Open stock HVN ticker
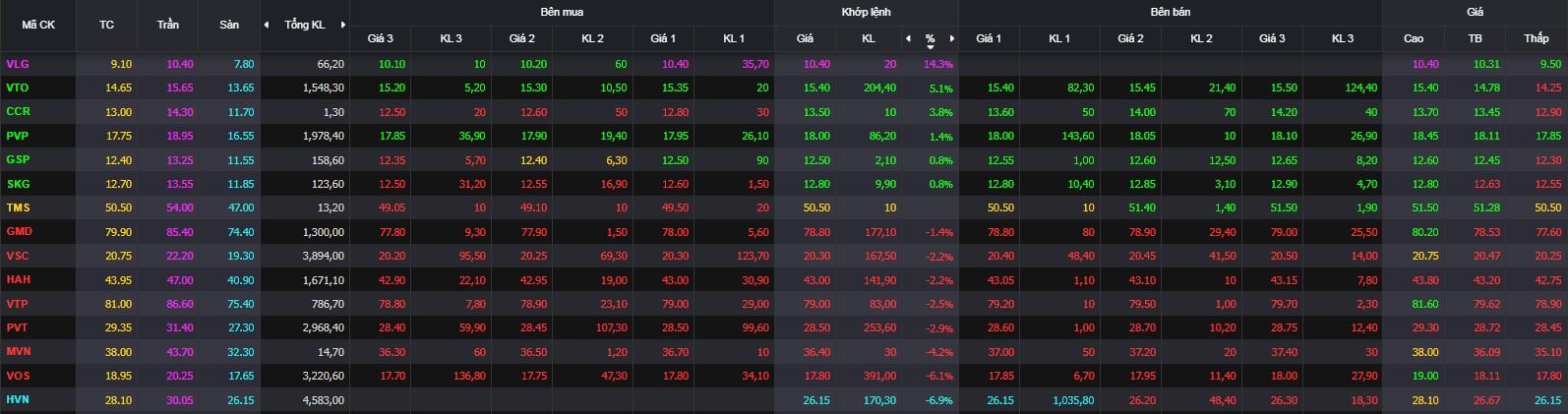This screenshot has width=1568, height=414. pyautogui.click(x=18, y=400)
